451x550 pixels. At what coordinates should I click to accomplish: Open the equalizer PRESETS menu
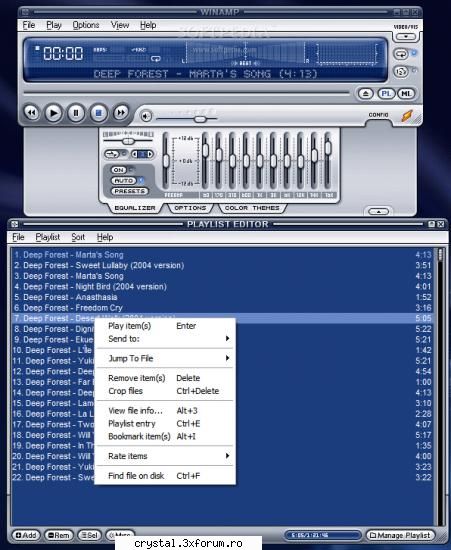129,191
